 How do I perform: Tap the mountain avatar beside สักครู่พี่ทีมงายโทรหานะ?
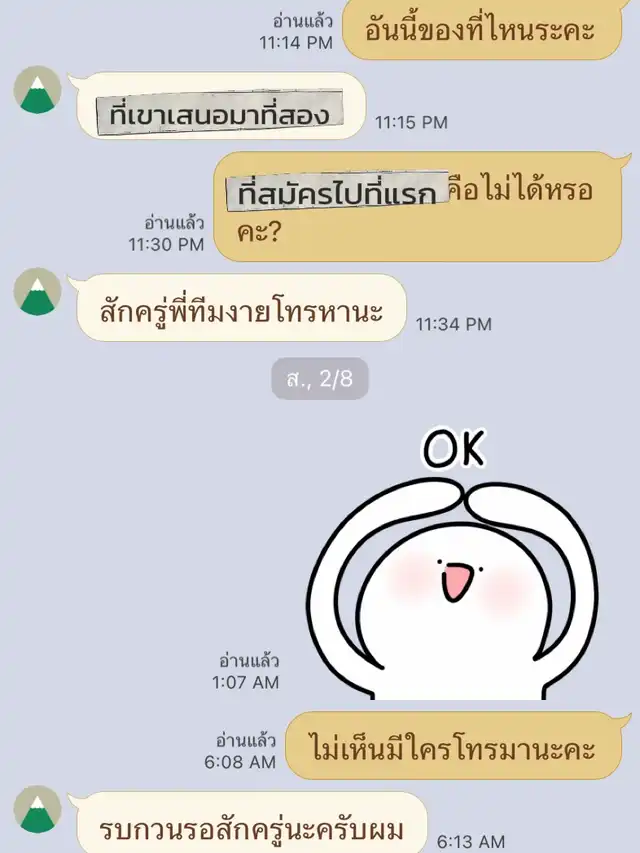coord(38,292)
